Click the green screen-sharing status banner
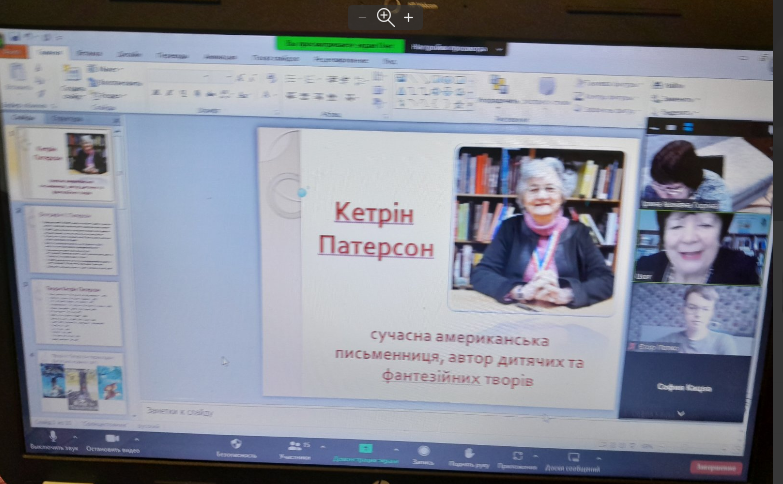783x484 pixels. (341, 45)
